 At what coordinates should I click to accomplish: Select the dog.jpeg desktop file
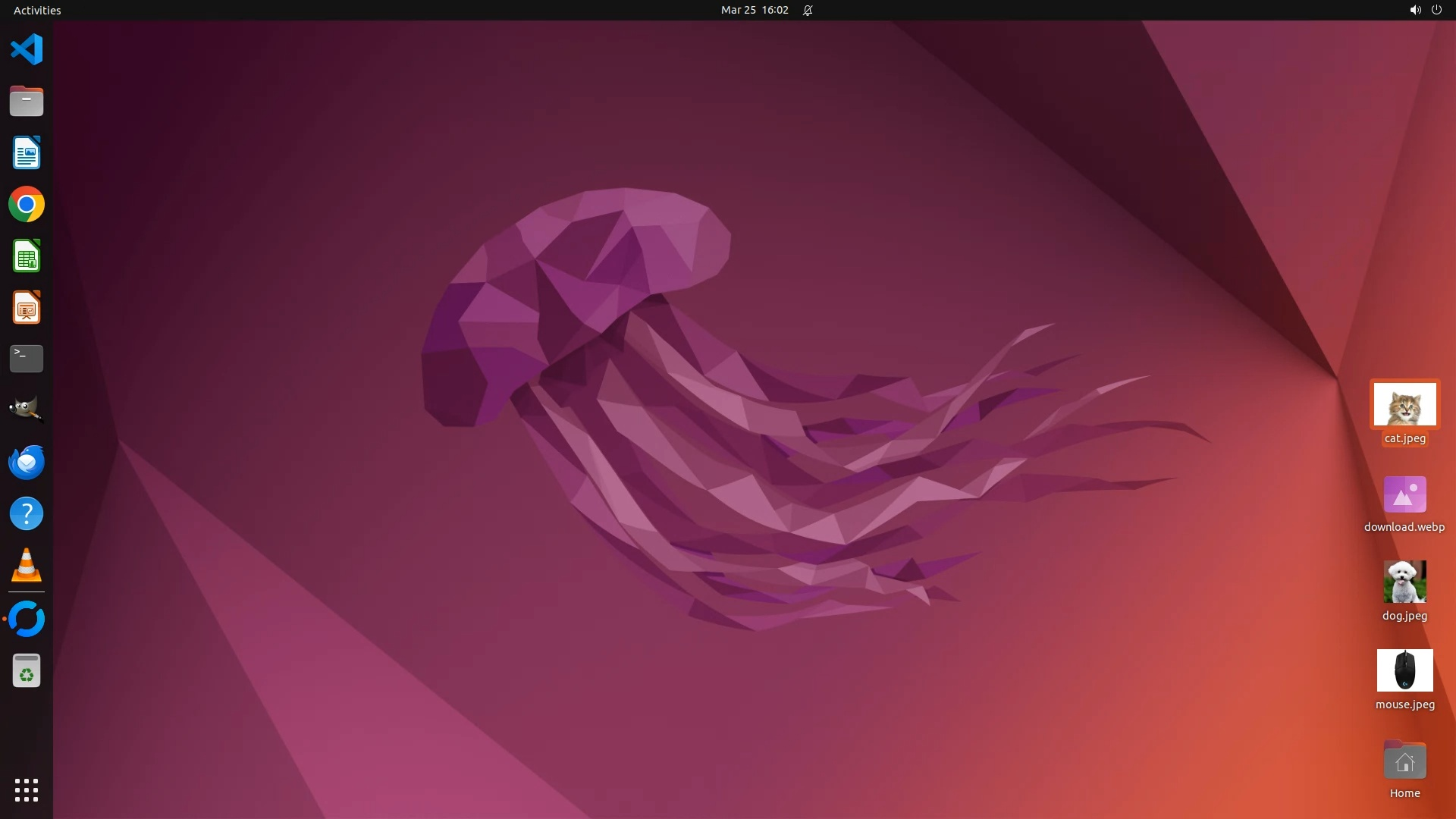[1404, 582]
